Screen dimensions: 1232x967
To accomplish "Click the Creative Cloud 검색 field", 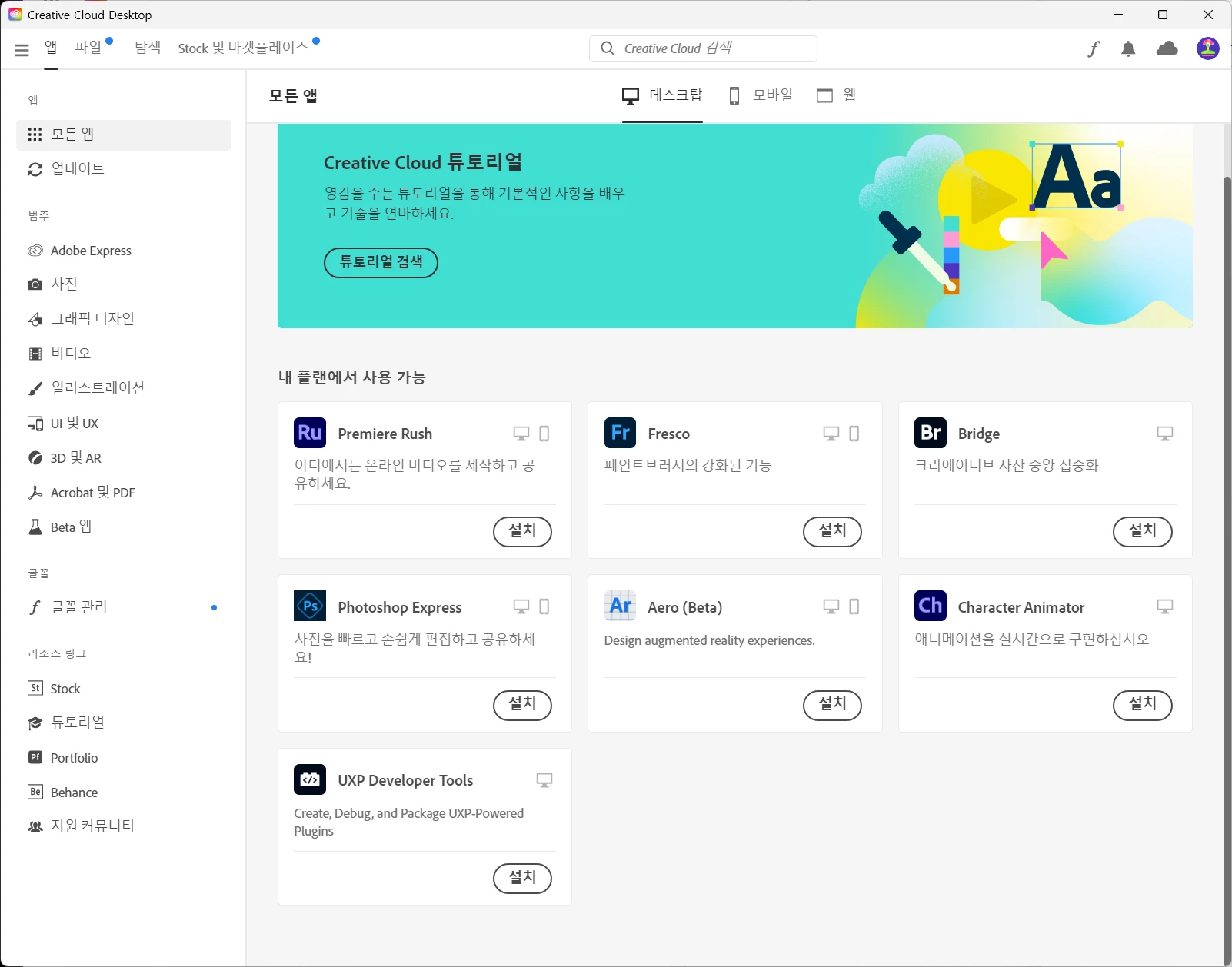I will pos(703,48).
